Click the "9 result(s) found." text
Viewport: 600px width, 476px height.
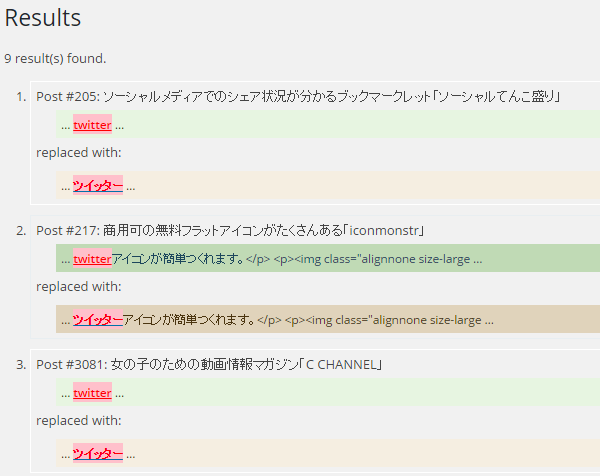coord(55,58)
